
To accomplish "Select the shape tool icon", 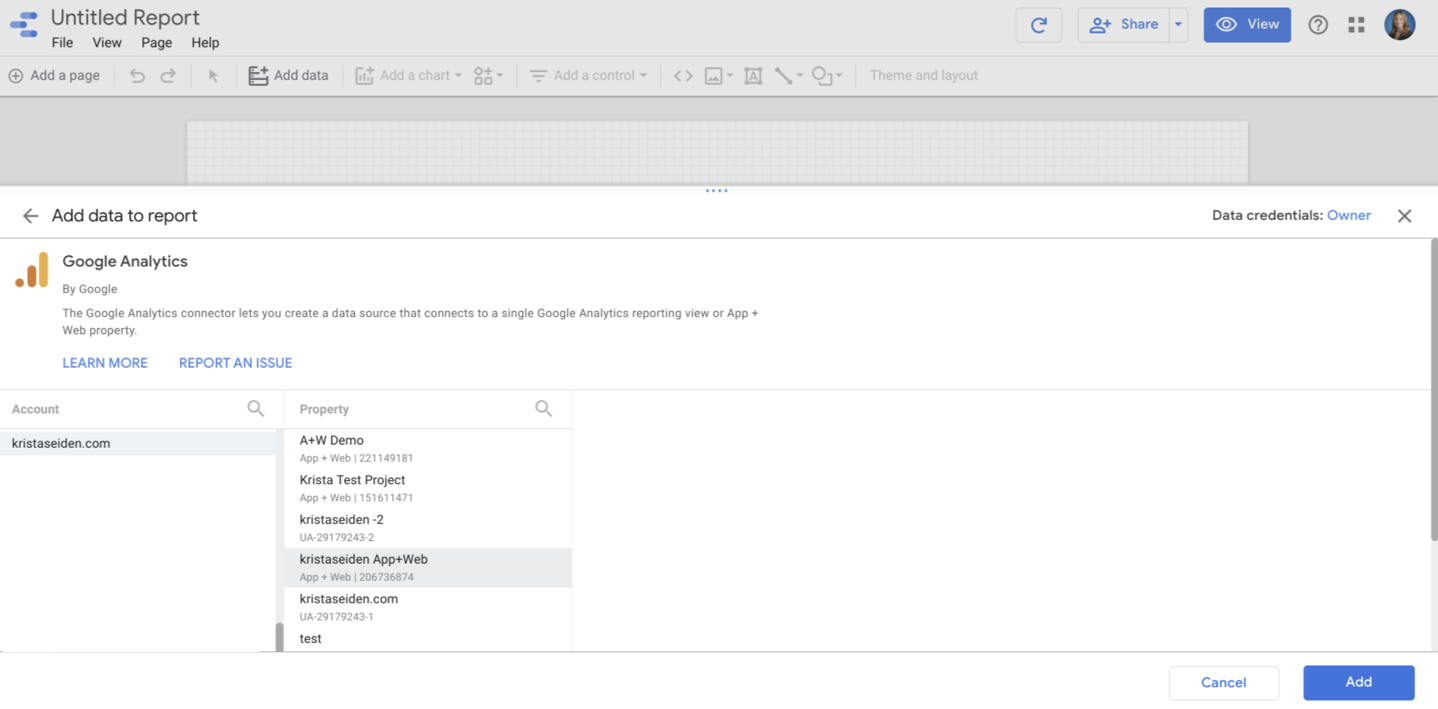I will (821, 75).
